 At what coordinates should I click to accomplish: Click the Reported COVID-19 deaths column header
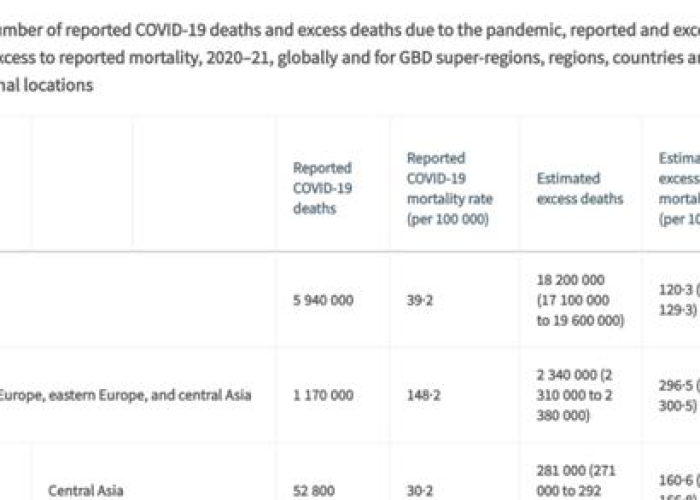322,188
